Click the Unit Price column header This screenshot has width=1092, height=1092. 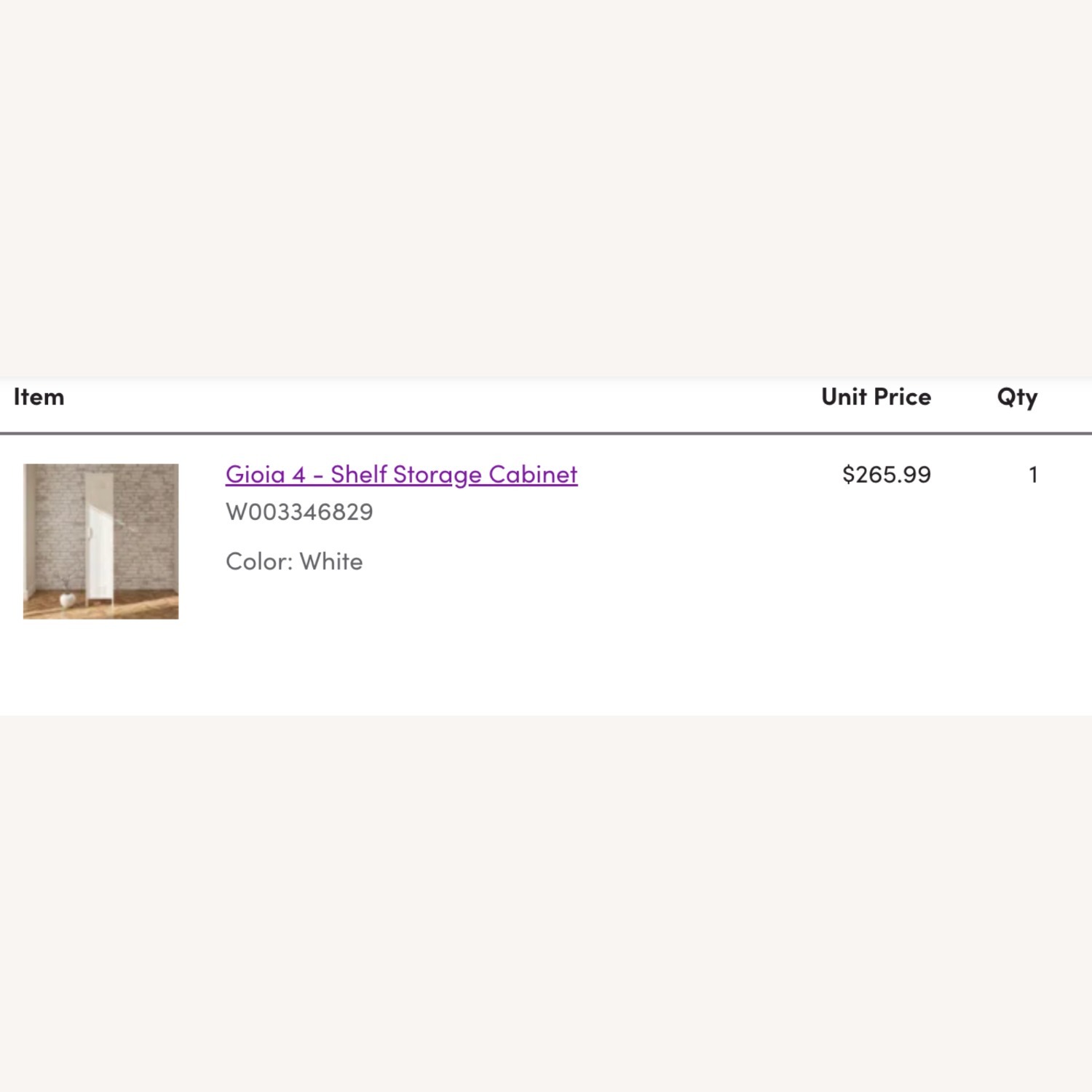click(x=876, y=397)
